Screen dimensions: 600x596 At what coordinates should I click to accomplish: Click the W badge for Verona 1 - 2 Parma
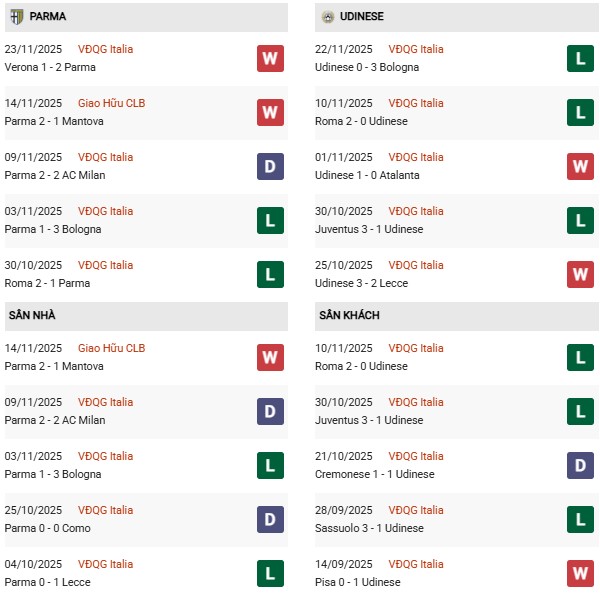pyautogui.click(x=270, y=58)
